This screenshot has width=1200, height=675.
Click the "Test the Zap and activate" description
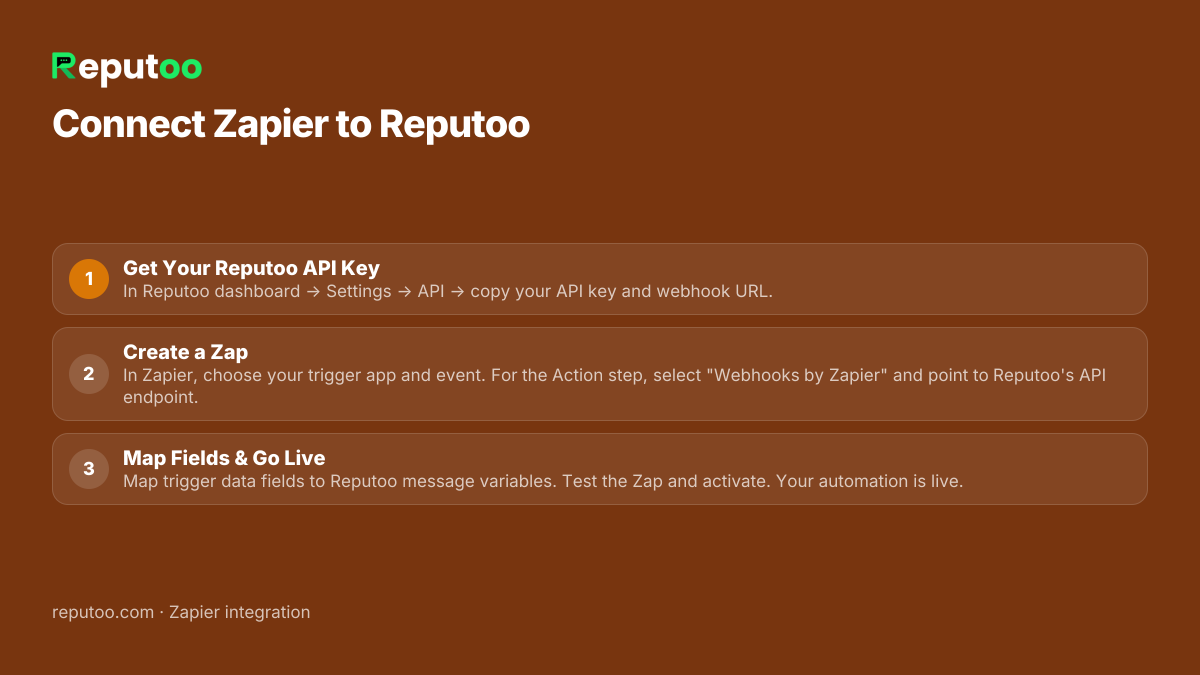point(543,481)
